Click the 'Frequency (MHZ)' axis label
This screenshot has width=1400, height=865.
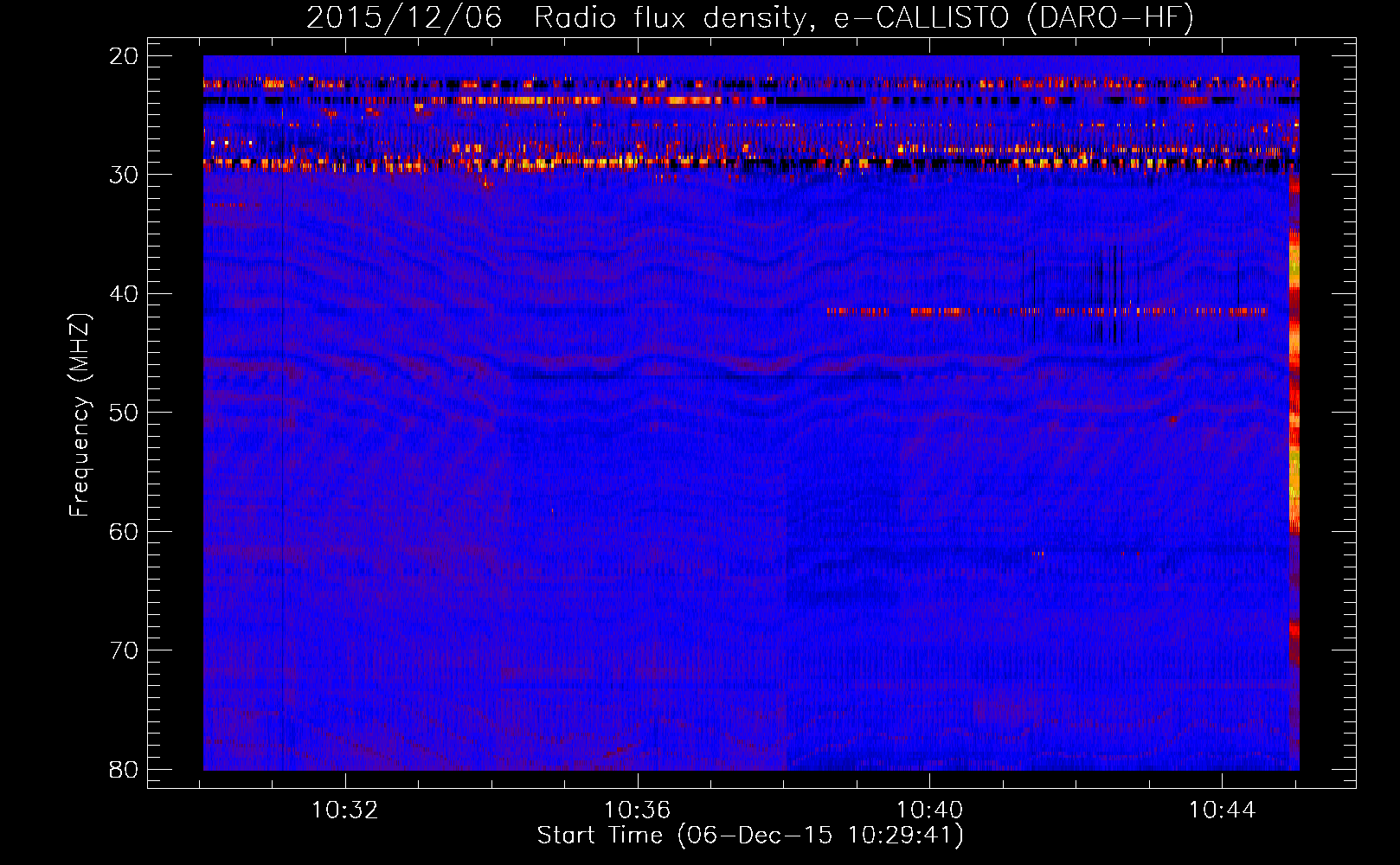[80, 415]
